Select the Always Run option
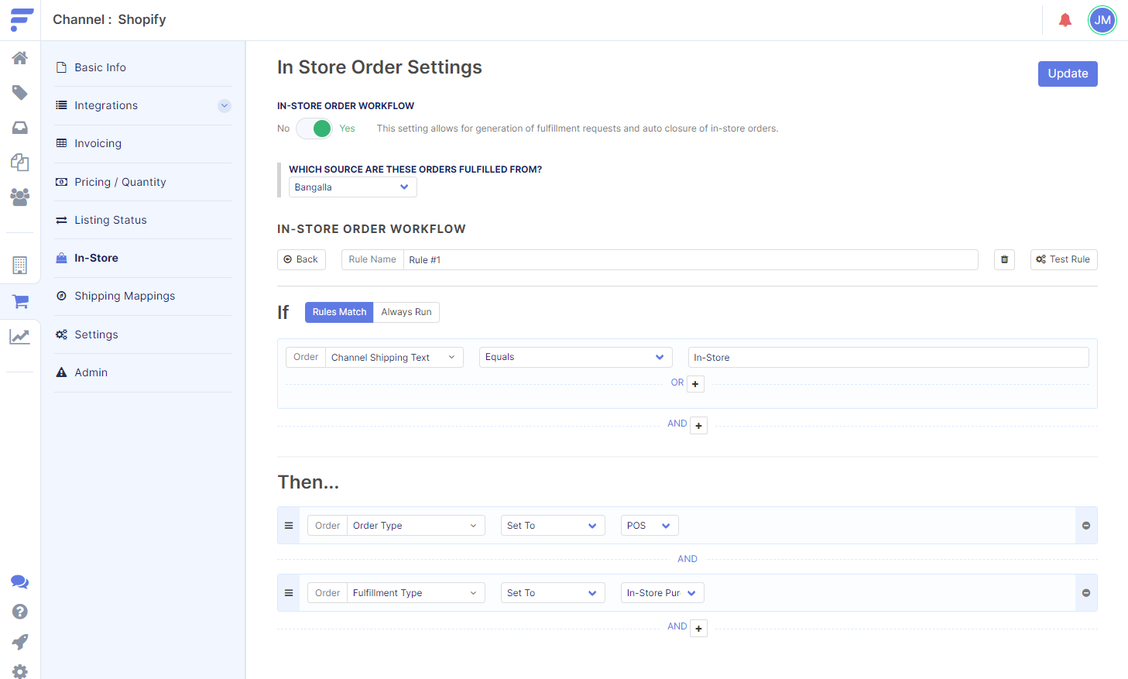This screenshot has width=1128, height=679. tap(406, 312)
